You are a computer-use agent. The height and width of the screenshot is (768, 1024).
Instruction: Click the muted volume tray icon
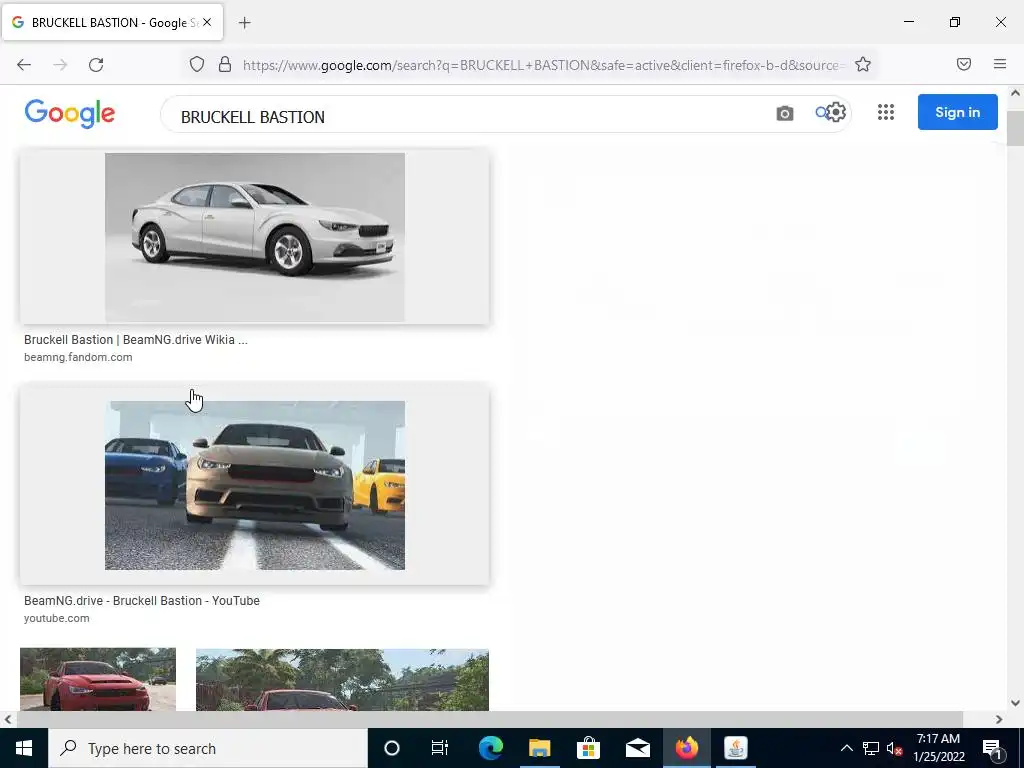pos(894,748)
